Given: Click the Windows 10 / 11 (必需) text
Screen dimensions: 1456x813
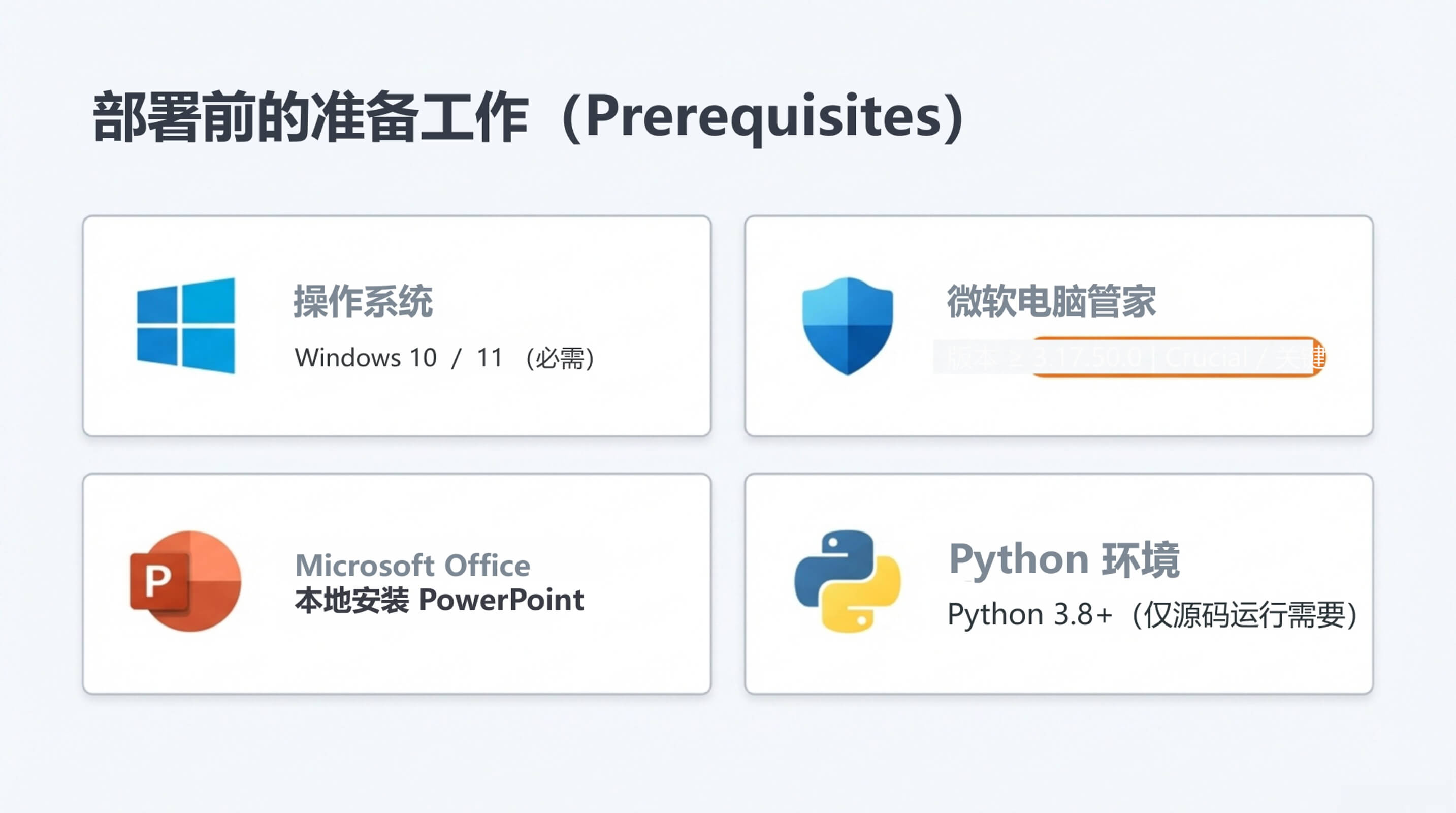Looking at the screenshot, I should pyautogui.click(x=444, y=358).
